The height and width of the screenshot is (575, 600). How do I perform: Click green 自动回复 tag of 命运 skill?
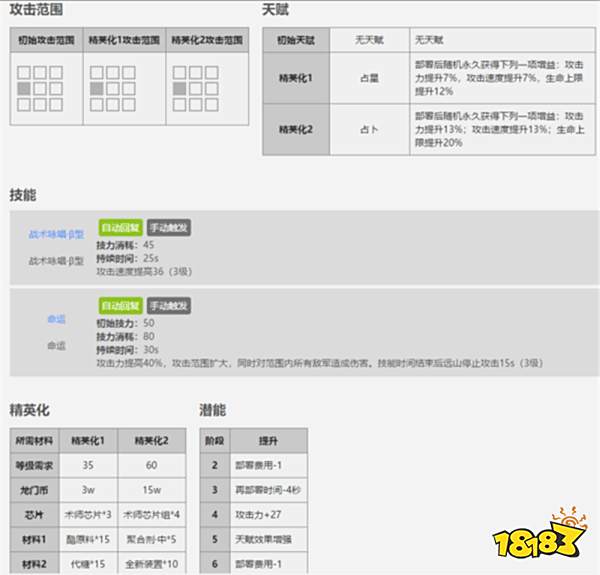point(120,305)
